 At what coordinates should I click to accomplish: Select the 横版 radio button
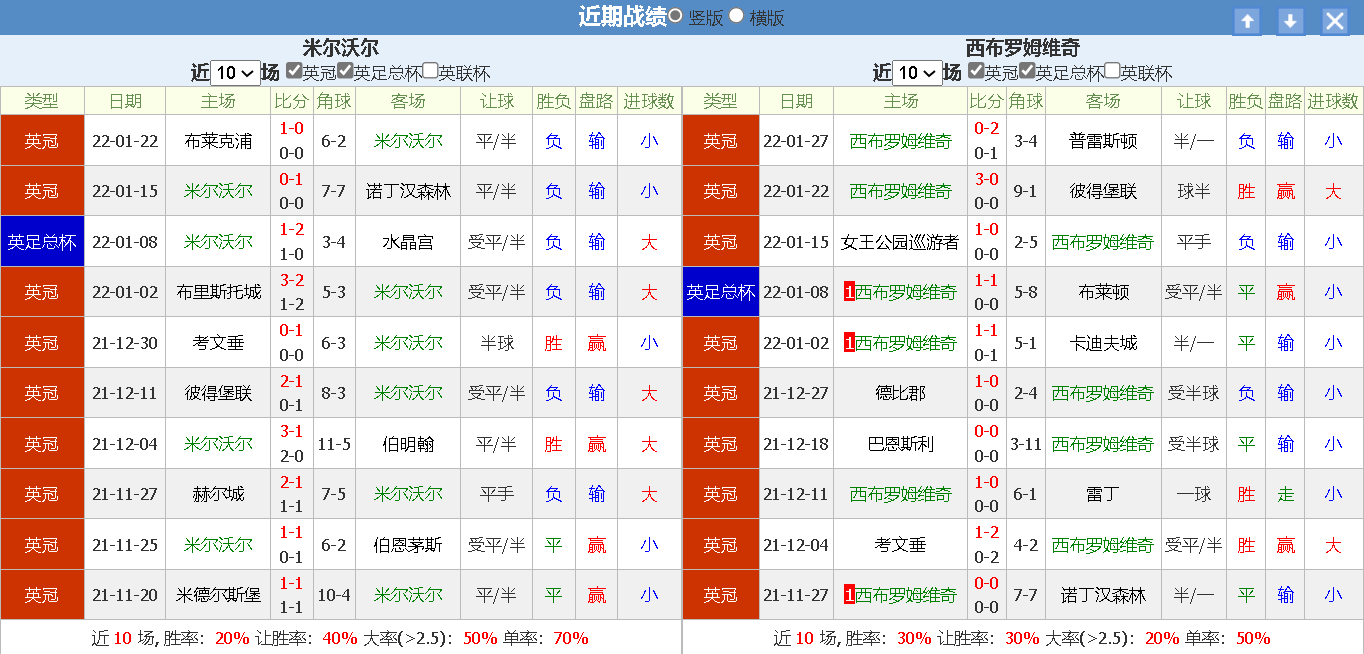coord(737,16)
